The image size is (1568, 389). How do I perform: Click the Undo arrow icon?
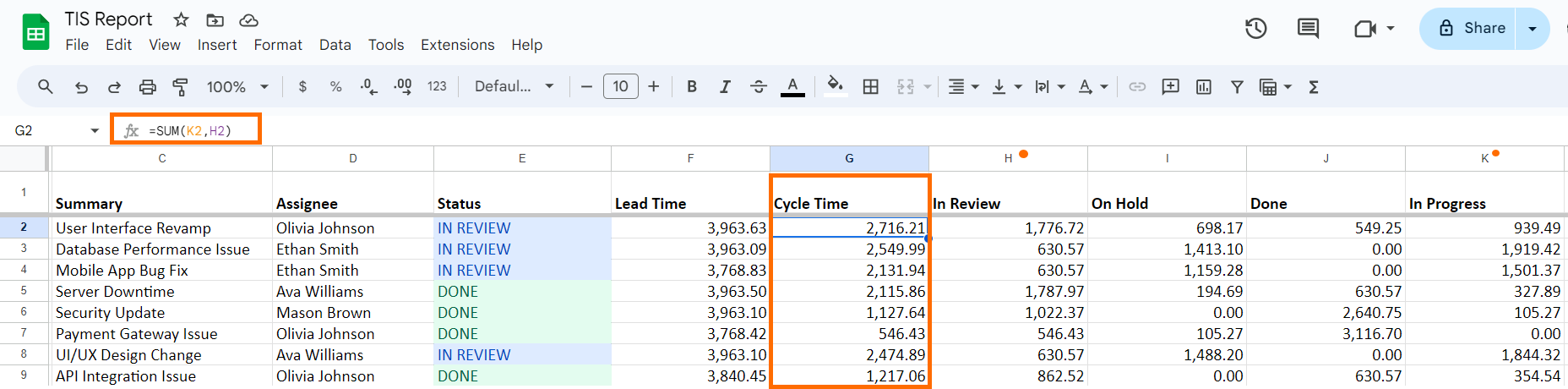click(81, 86)
